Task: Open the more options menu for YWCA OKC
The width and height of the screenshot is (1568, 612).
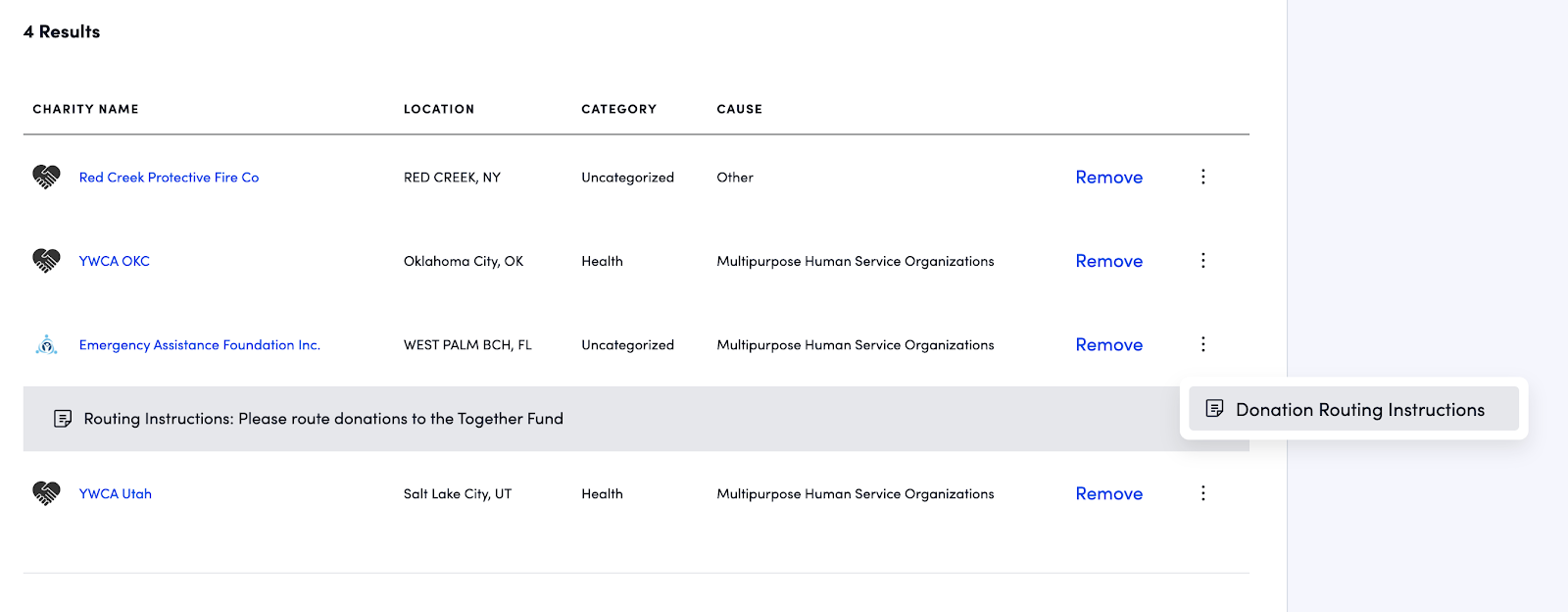Action: coord(1202,261)
